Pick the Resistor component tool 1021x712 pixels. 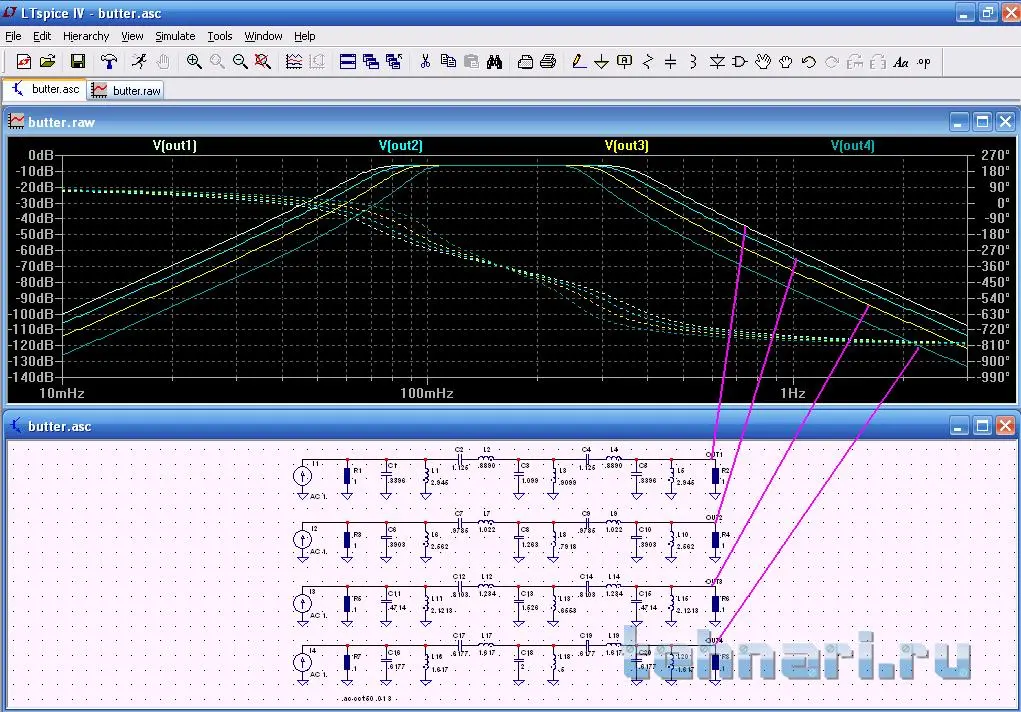click(x=647, y=61)
